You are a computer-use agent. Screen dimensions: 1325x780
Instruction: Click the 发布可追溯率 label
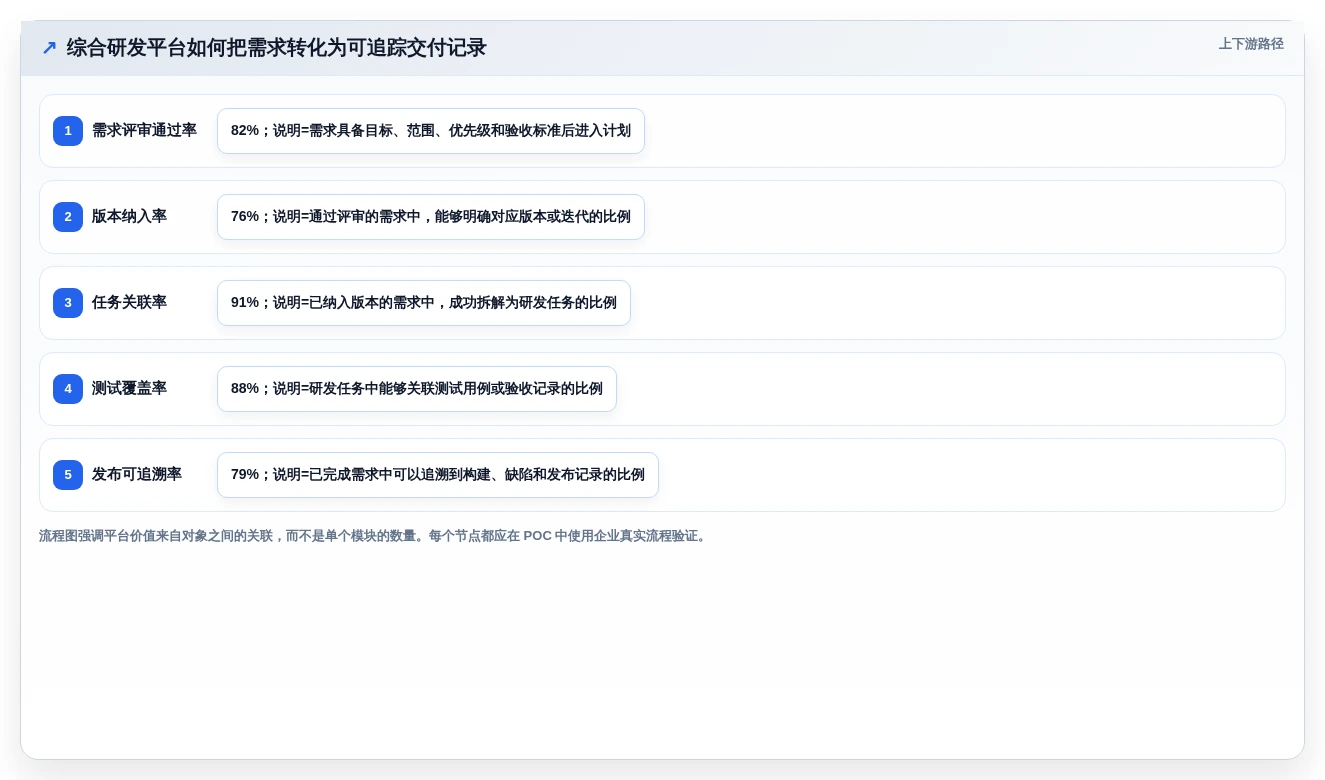pos(137,474)
